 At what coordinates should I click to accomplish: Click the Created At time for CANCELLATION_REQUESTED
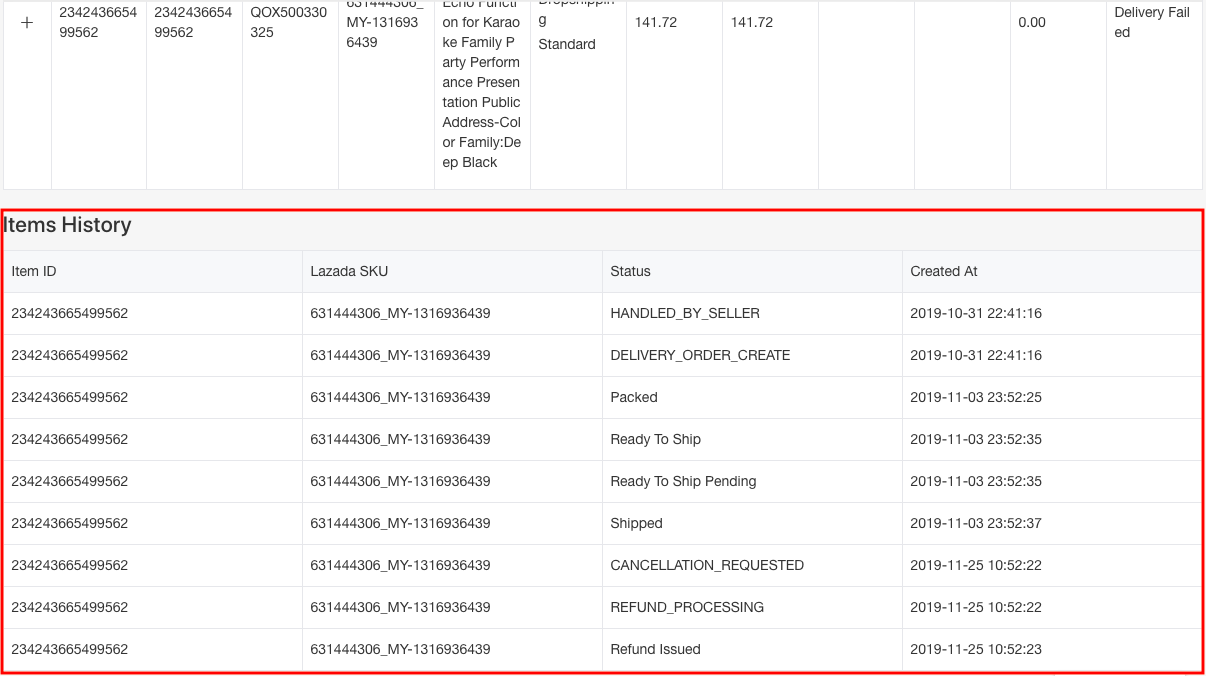tap(976, 565)
